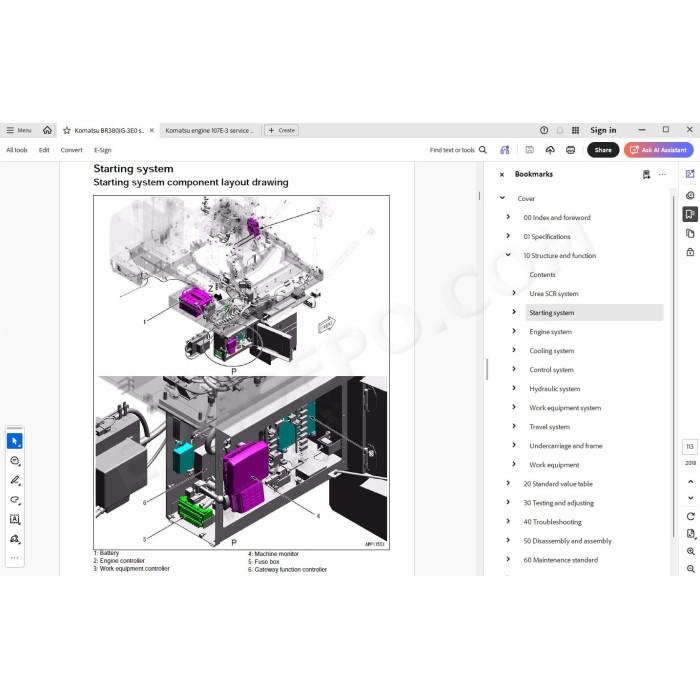Click the add bookmark icon
Screen dimensions: 700x700
click(x=646, y=175)
